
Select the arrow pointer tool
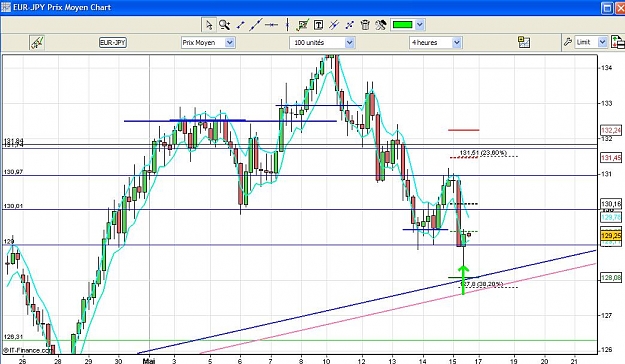(208, 25)
